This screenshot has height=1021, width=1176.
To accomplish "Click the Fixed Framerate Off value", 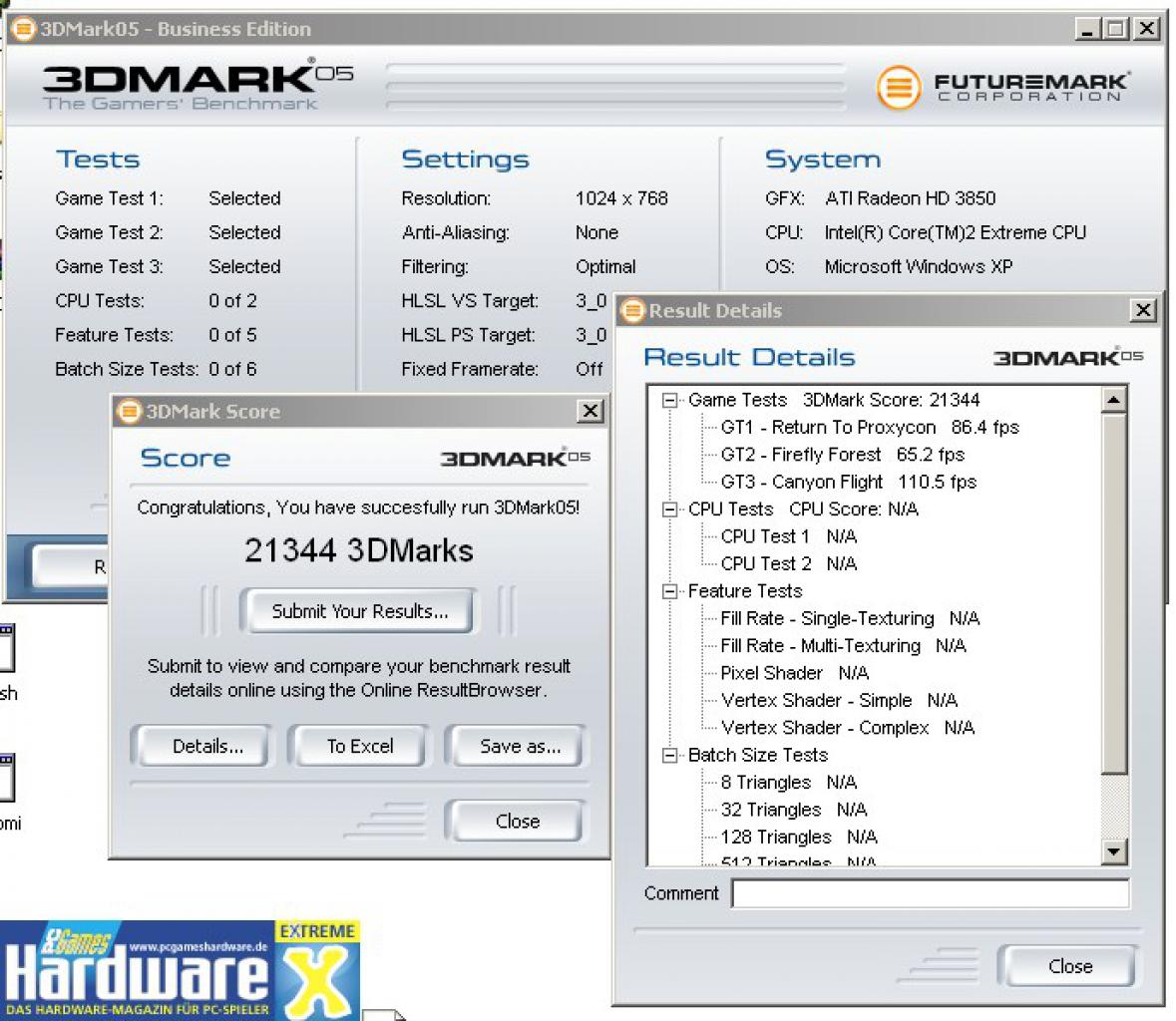I will pyautogui.click(x=589, y=370).
